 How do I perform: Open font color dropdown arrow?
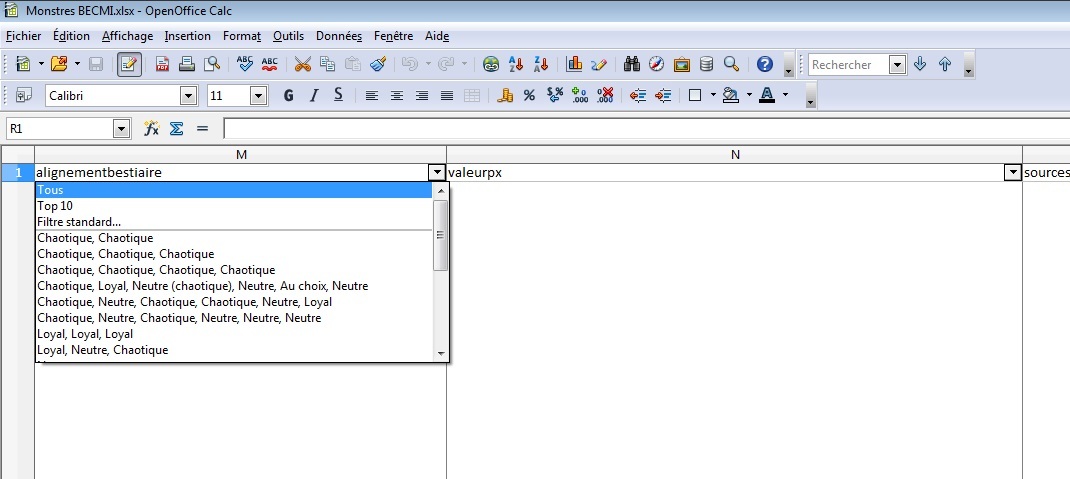click(785, 95)
